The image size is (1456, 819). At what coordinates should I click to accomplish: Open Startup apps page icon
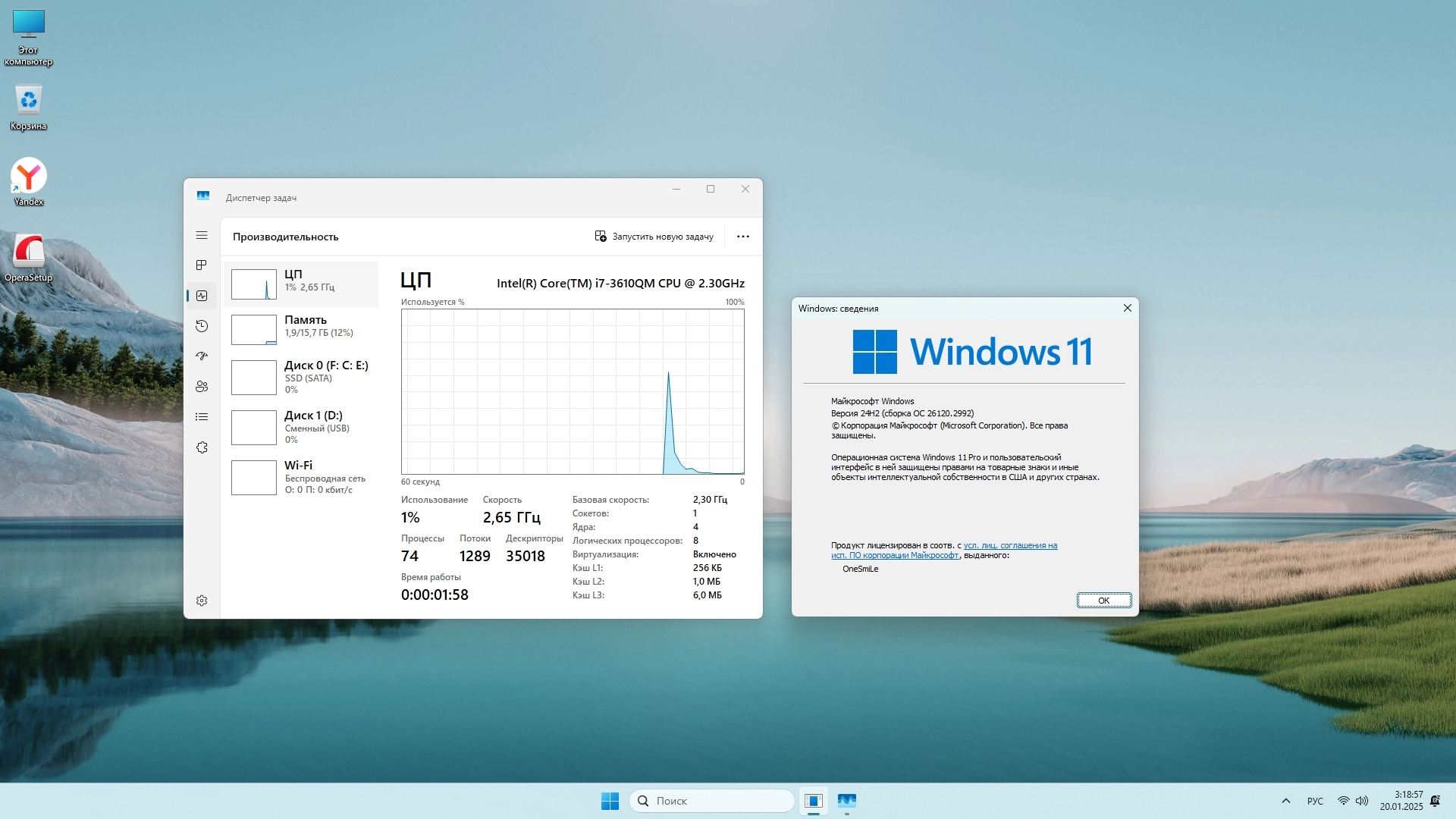point(202,356)
